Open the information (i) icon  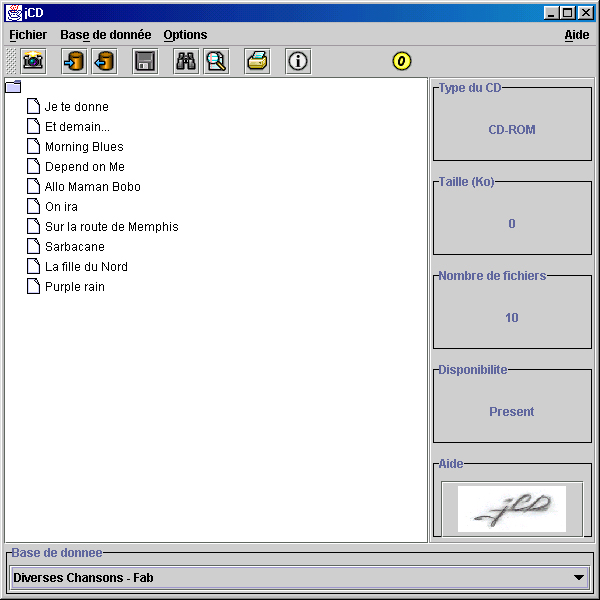297,61
